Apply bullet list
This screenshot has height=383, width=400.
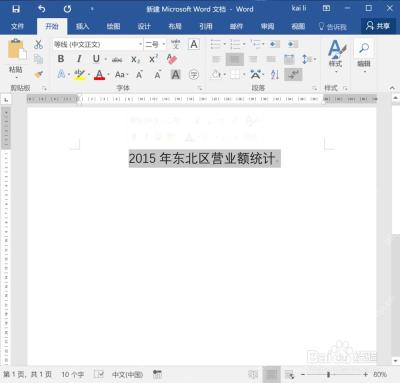[x=216, y=44]
